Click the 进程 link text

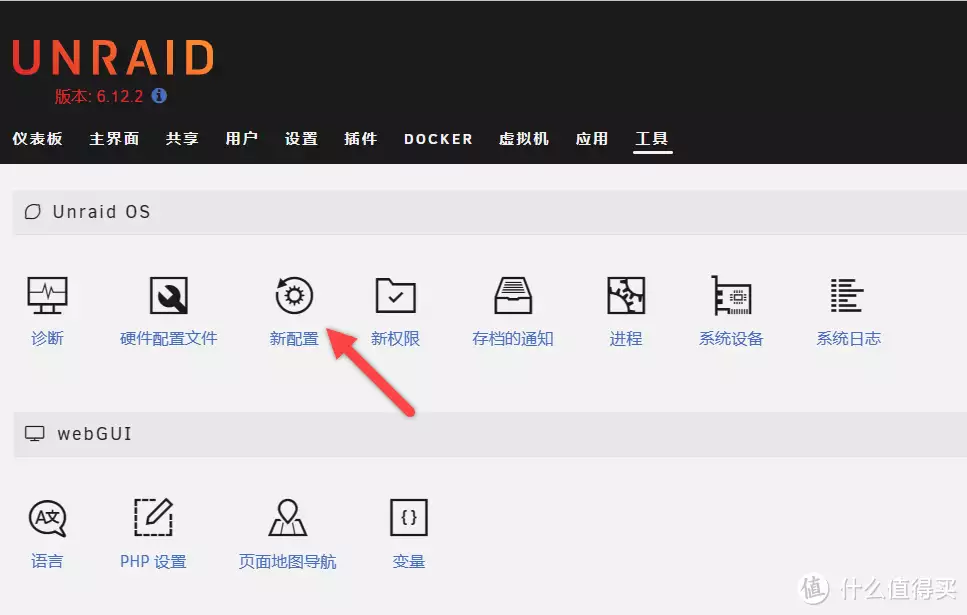(x=626, y=339)
